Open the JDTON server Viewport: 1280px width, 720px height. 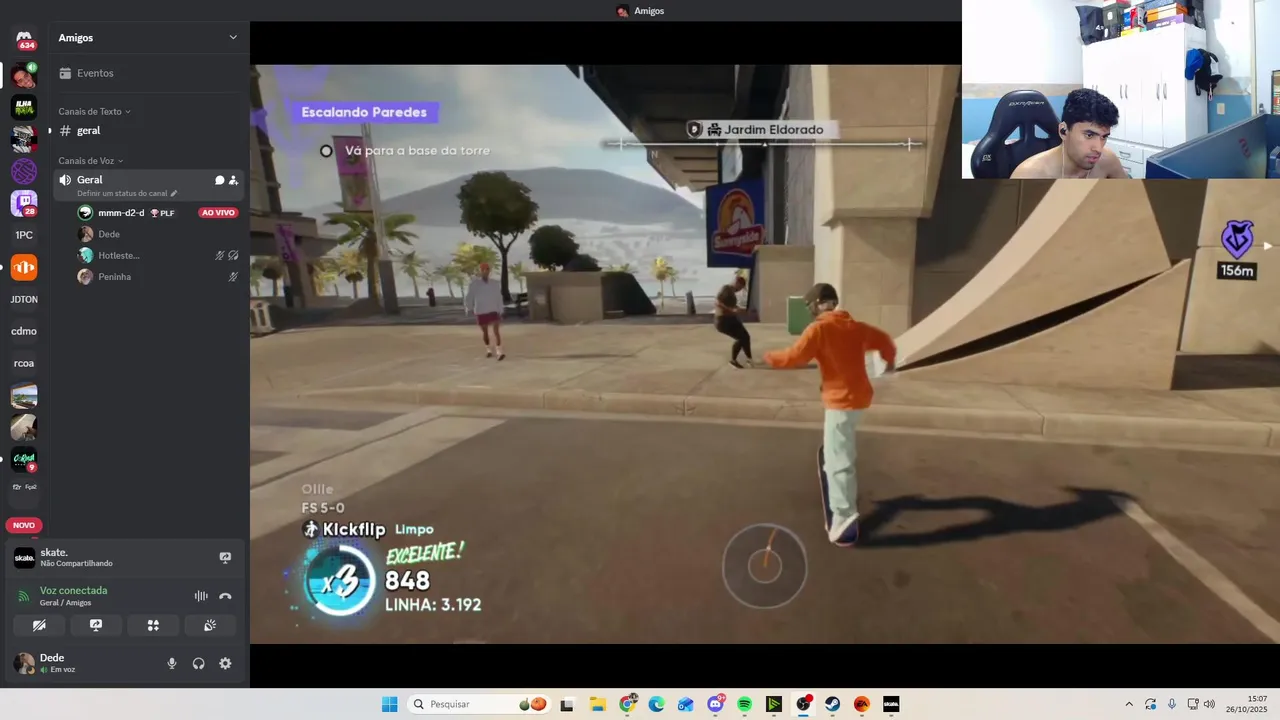[x=24, y=299]
